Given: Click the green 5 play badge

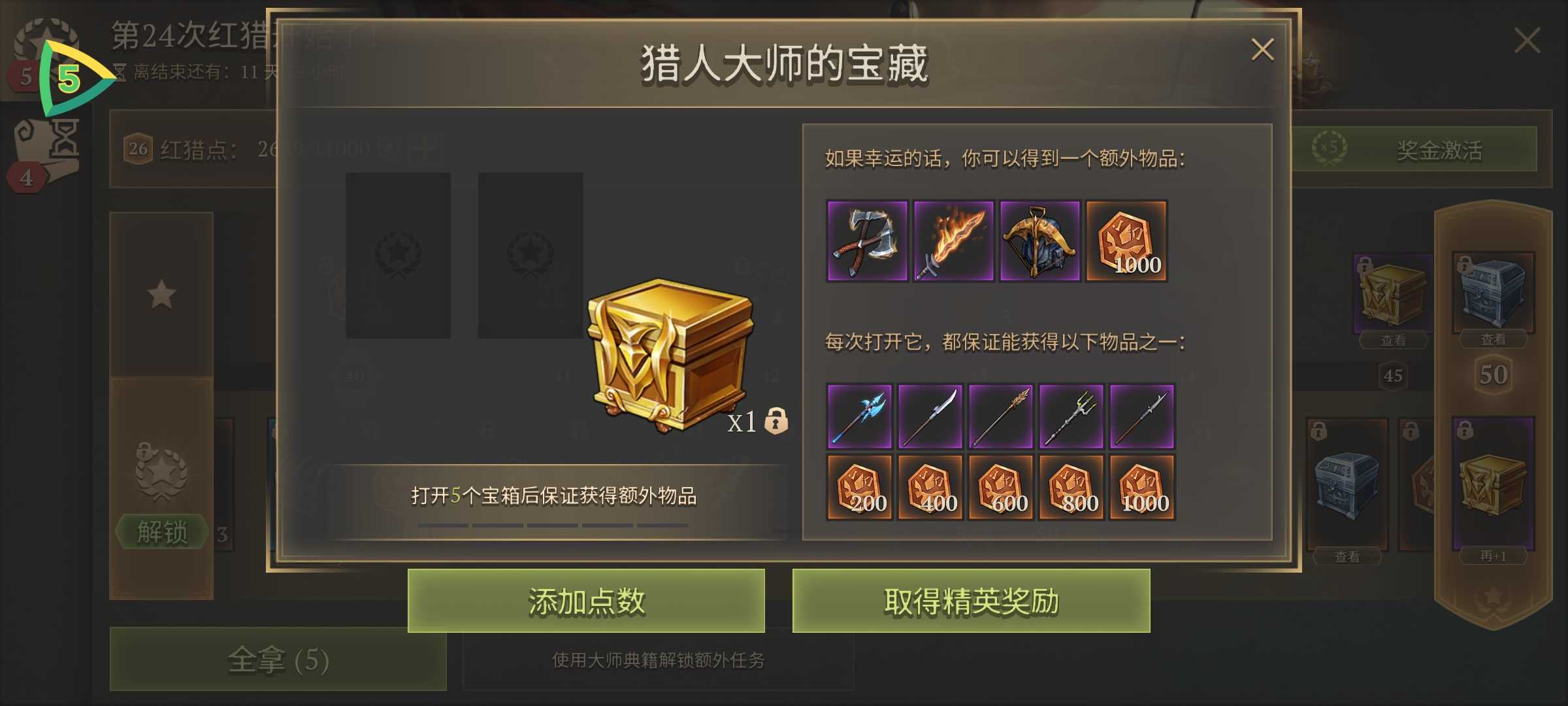Looking at the screenshot, I should (73, 78).
